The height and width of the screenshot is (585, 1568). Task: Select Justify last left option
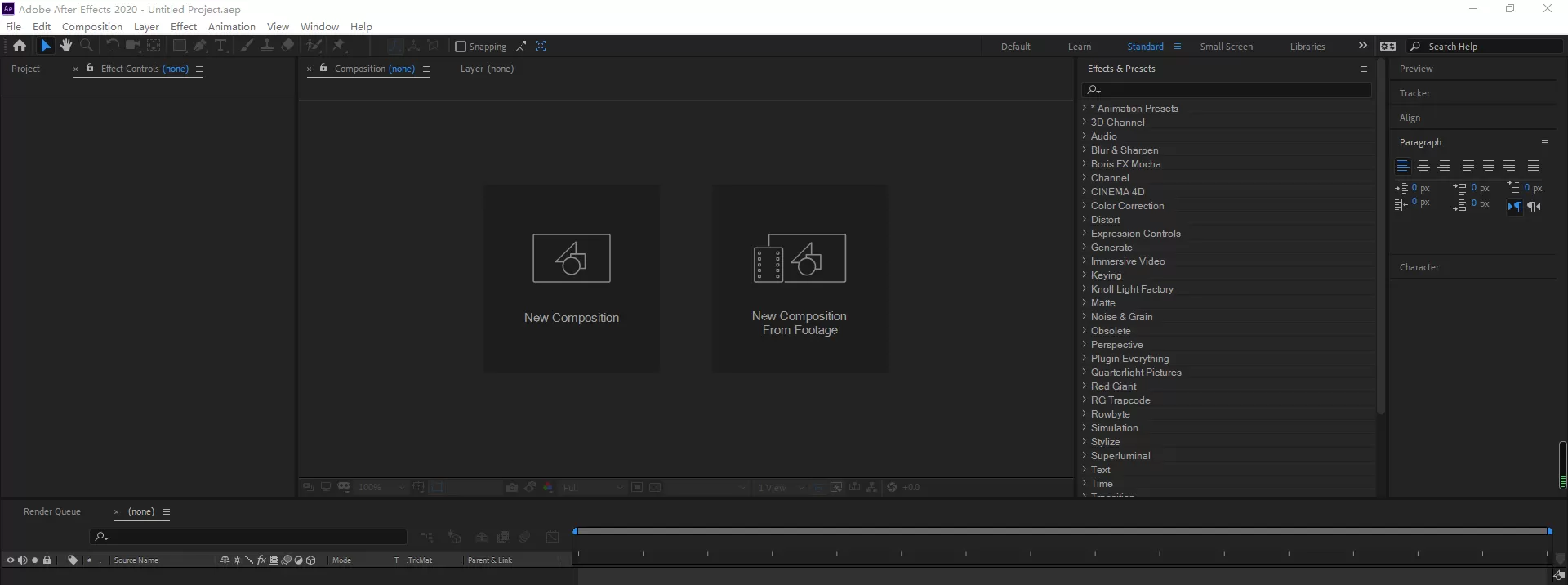tap(1468, 166)
